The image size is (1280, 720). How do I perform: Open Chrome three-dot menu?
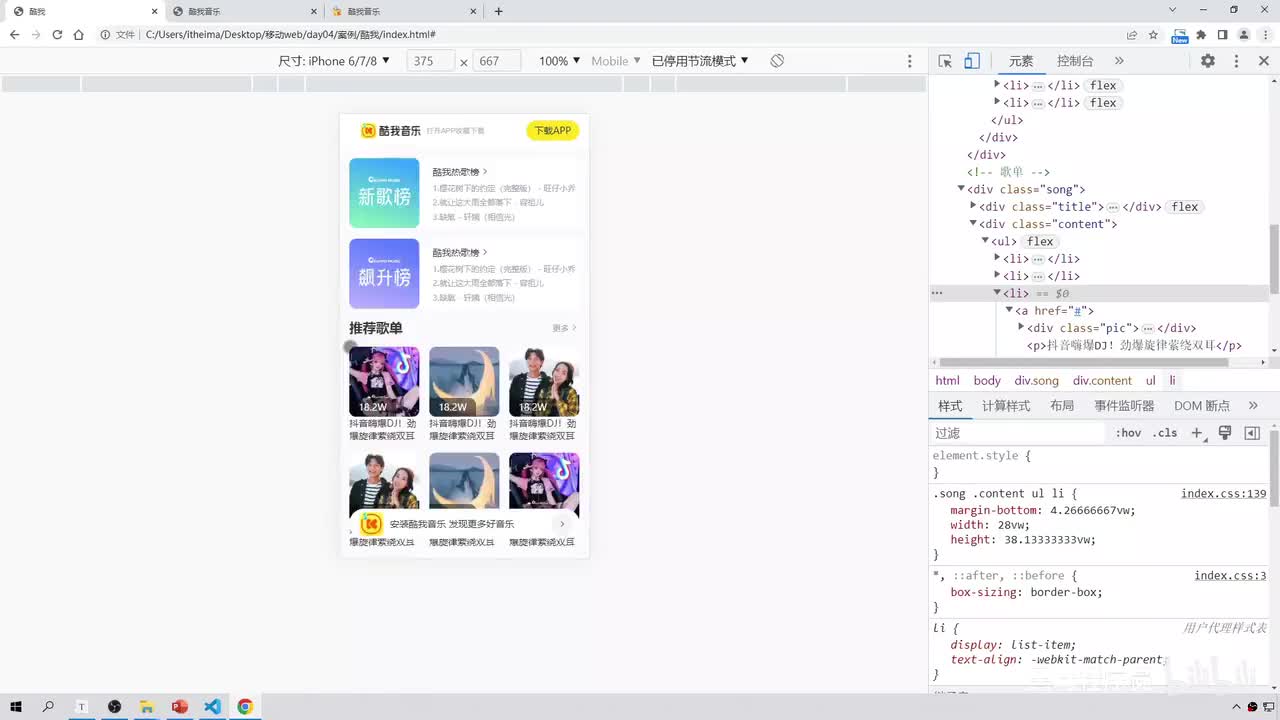pos(1264,35)
